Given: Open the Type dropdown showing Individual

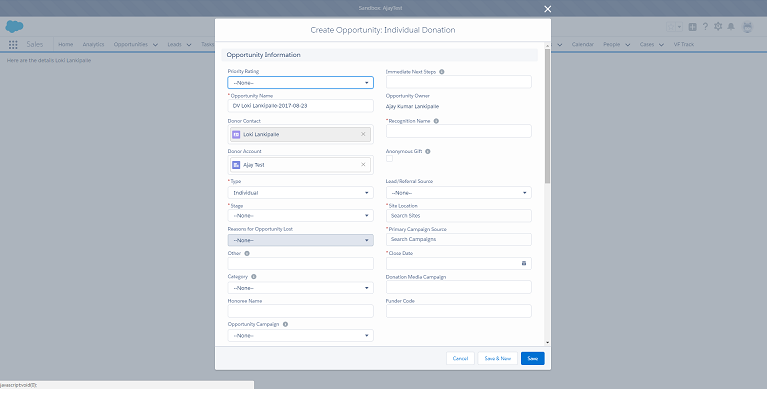Looking at the screenshot, I should [300, 193].
